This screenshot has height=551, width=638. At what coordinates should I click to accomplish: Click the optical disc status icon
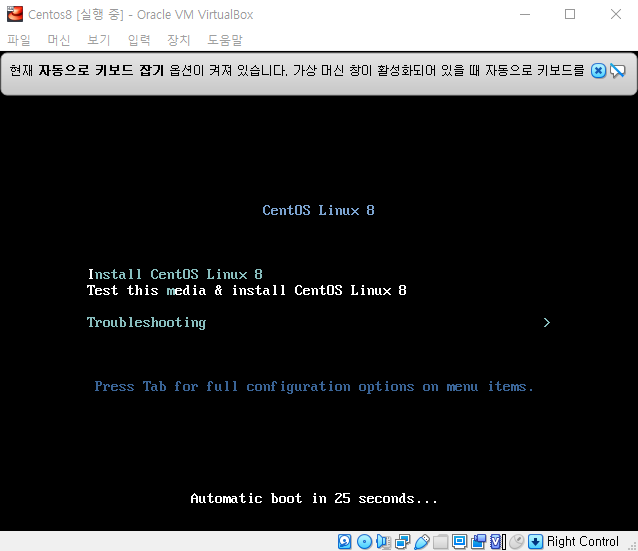[364, 542]
